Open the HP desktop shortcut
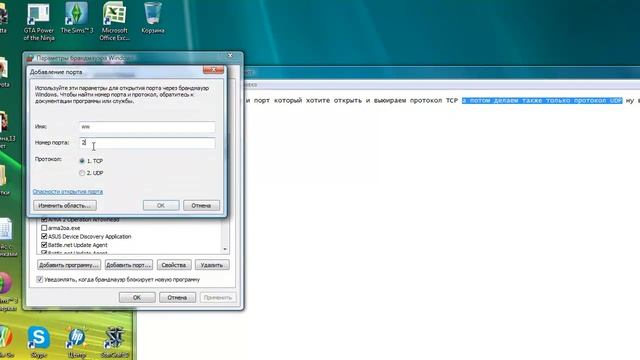The width and height of the screenshot is (640, 360). coord(77,342)
